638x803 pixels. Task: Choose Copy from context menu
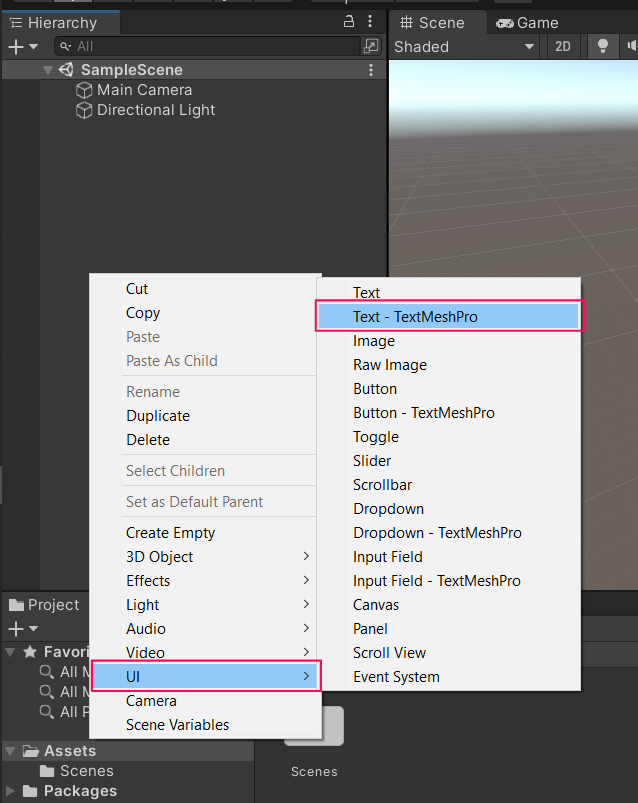pyautogui.click(x=203, y=313)
